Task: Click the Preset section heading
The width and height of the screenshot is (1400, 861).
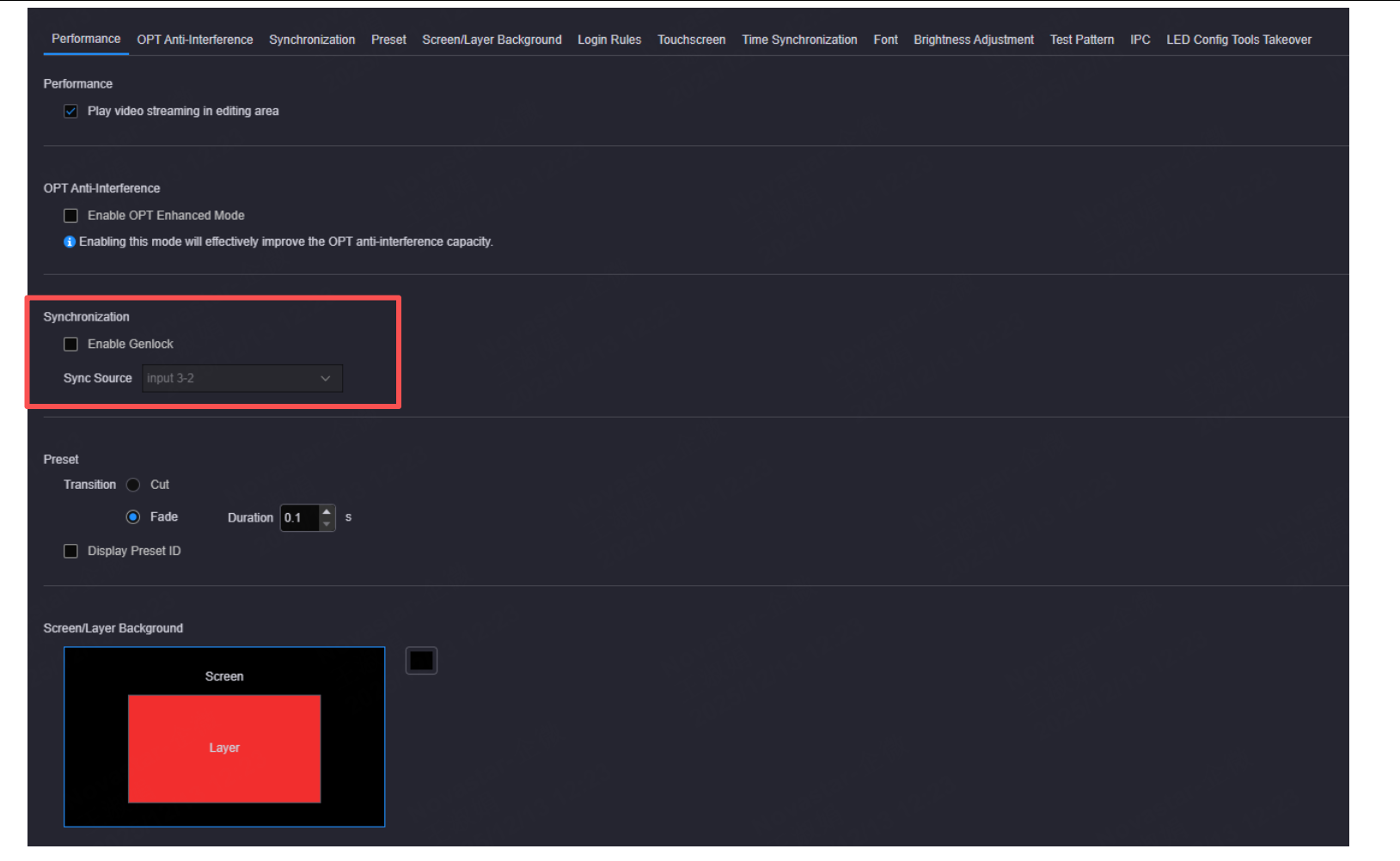Action: click(61, 460)
